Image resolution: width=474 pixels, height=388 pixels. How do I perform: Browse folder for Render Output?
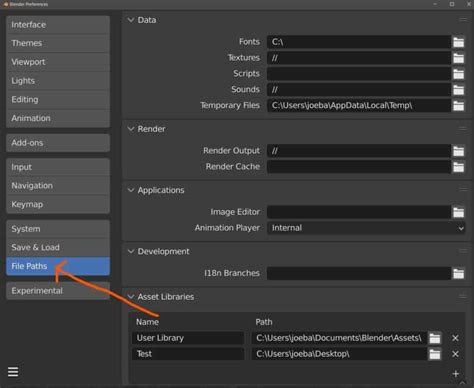click(x=458, y=151)
